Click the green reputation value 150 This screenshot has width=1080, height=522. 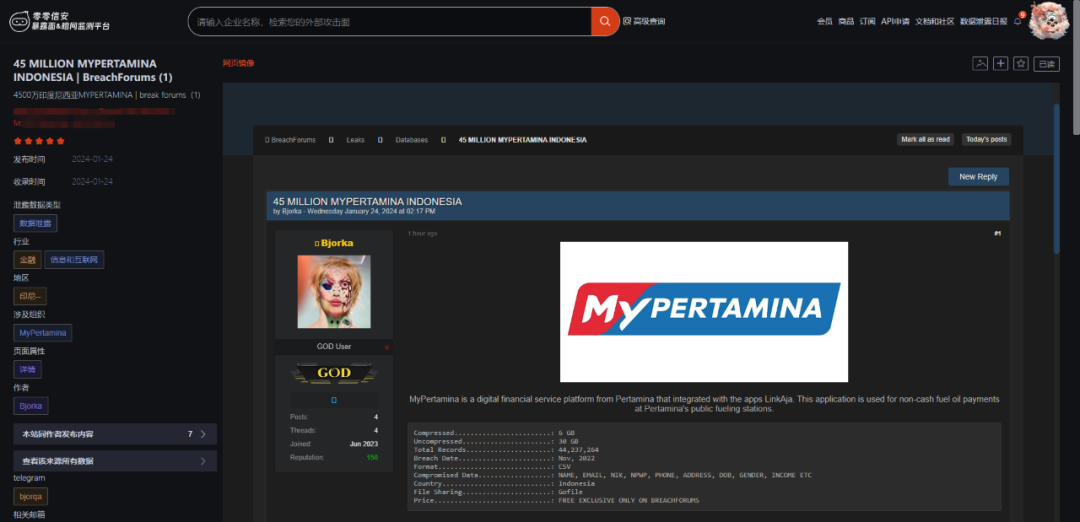click(372, 457)
